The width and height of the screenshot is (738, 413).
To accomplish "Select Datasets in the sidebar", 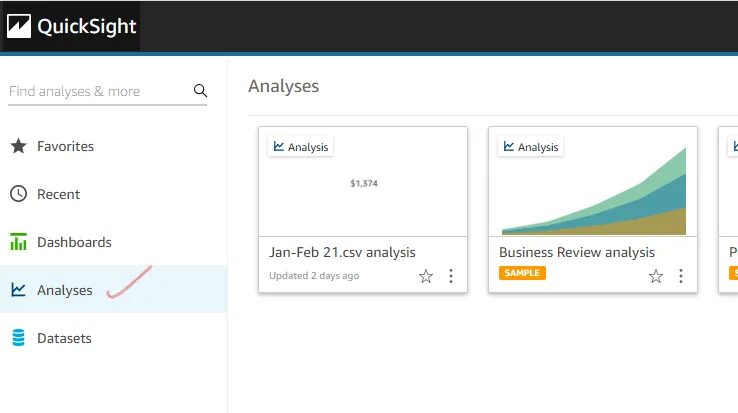I will 64,338.
